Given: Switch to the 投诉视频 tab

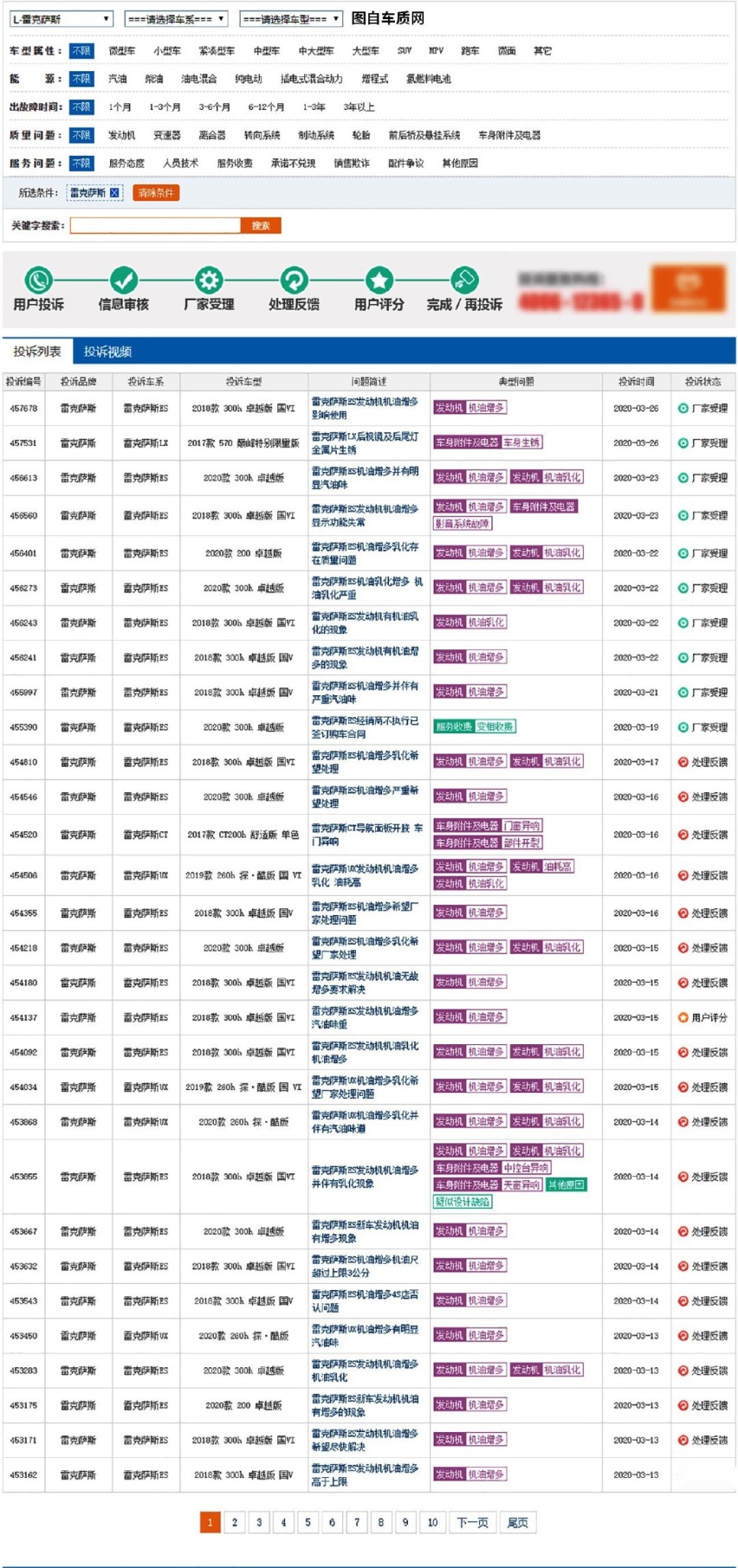Looking at the screenshot, I should [107, 352].
